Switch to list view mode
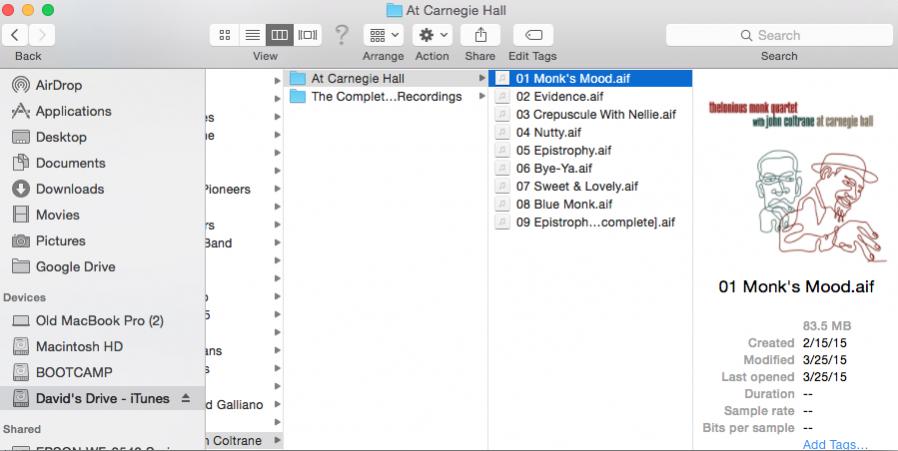This screenshot has height=451, width=898. tap(252, 35)
